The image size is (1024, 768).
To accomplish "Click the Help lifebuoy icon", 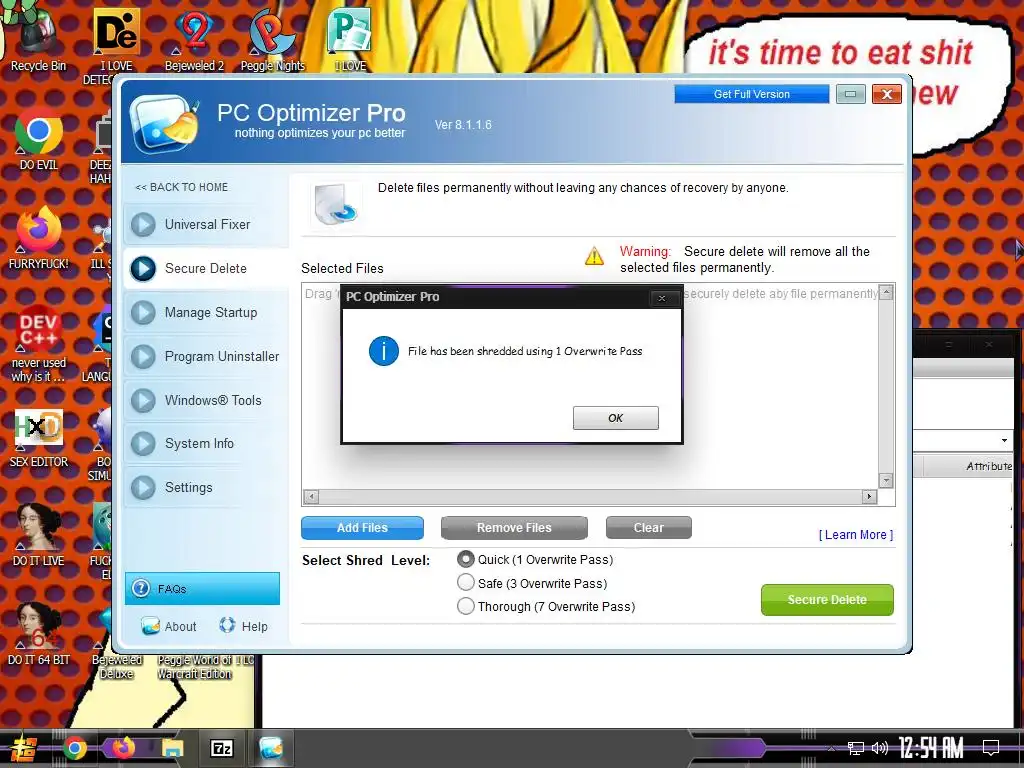I will pos(227,625).
